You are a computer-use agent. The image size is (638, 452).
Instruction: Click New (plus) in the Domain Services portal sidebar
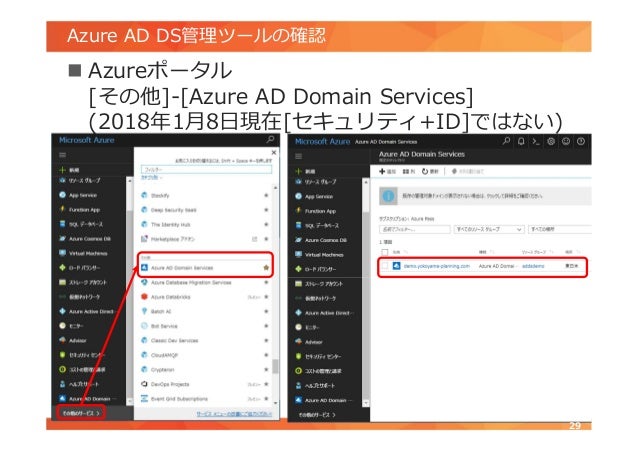click(305, 171)
